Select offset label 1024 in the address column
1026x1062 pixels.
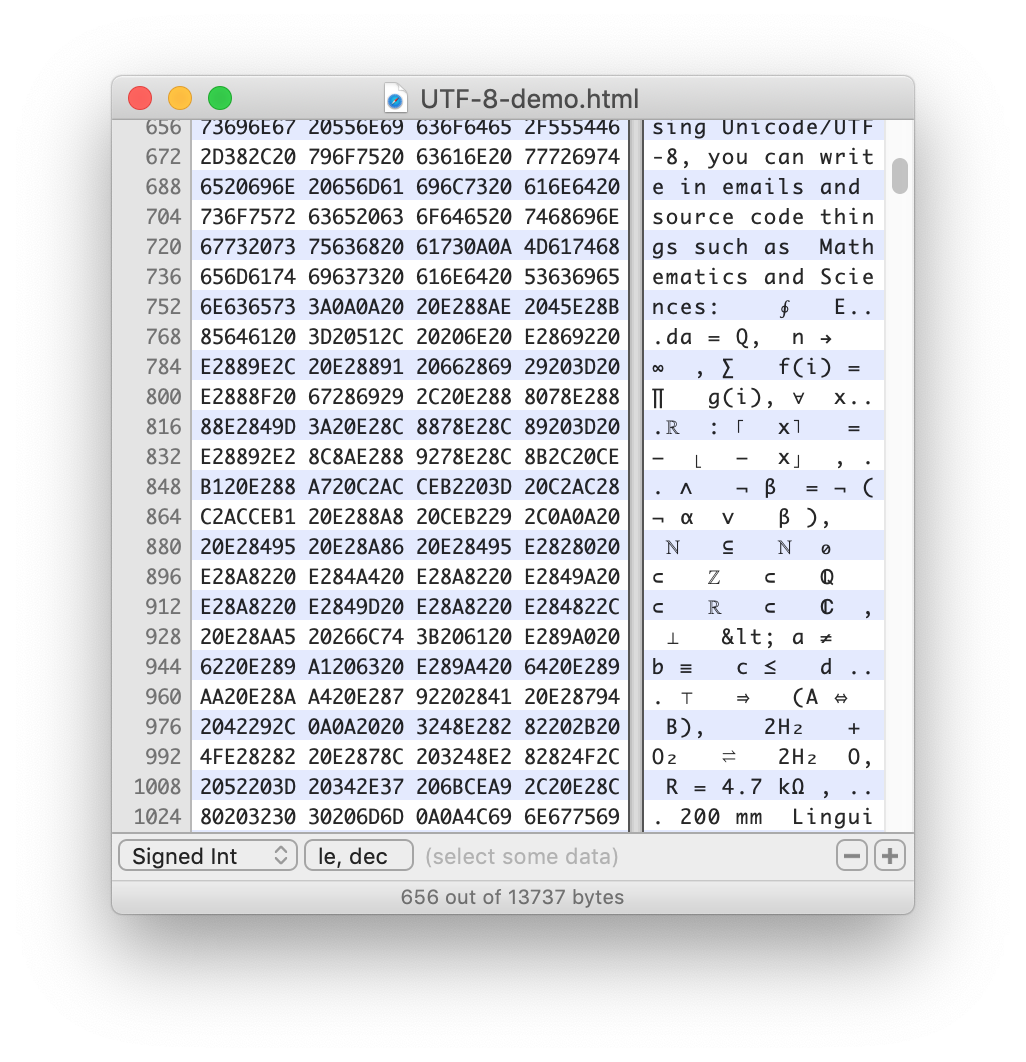[160, 817]
